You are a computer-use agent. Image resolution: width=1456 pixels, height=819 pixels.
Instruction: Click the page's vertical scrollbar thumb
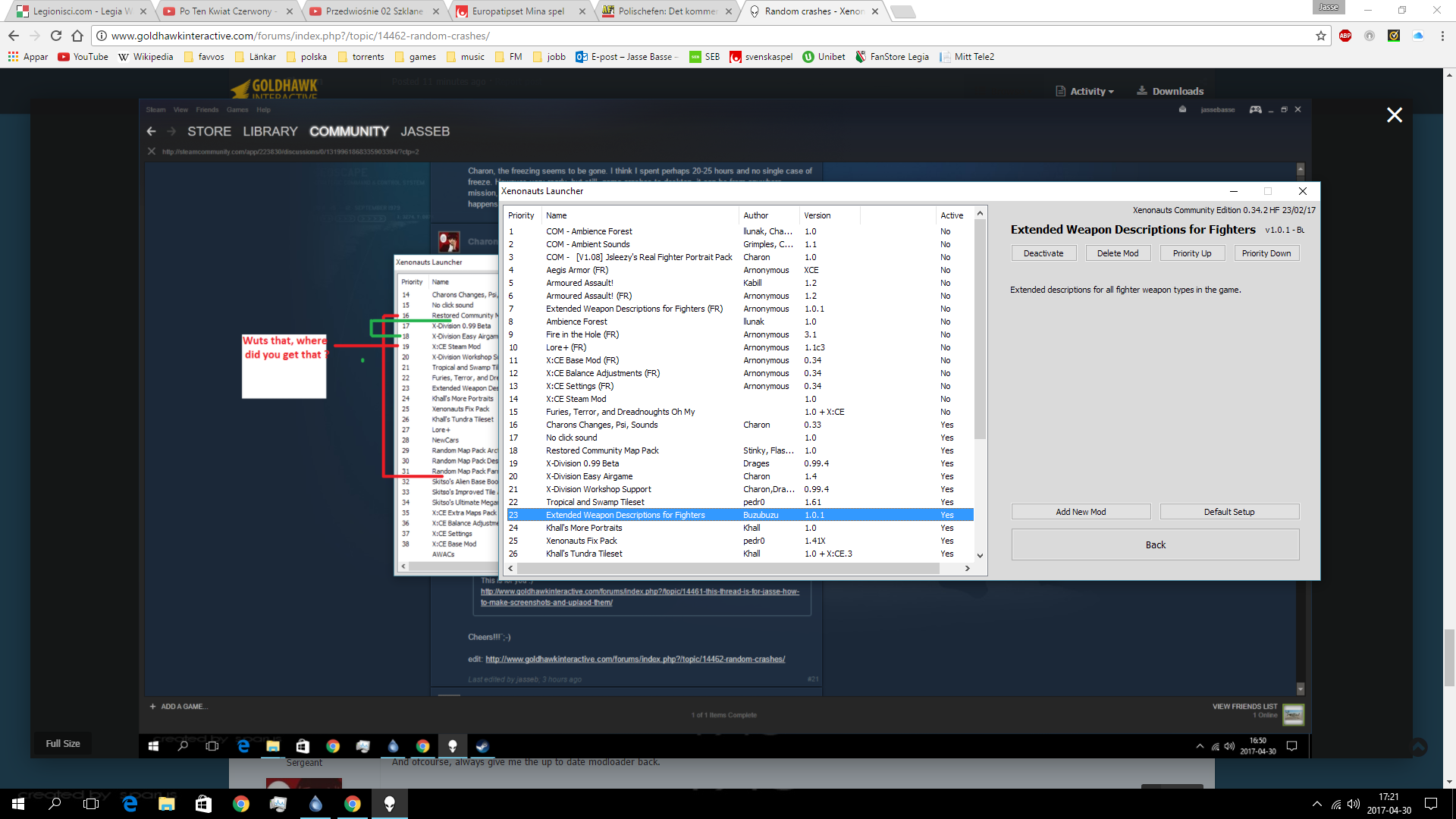click(1449, 657)
